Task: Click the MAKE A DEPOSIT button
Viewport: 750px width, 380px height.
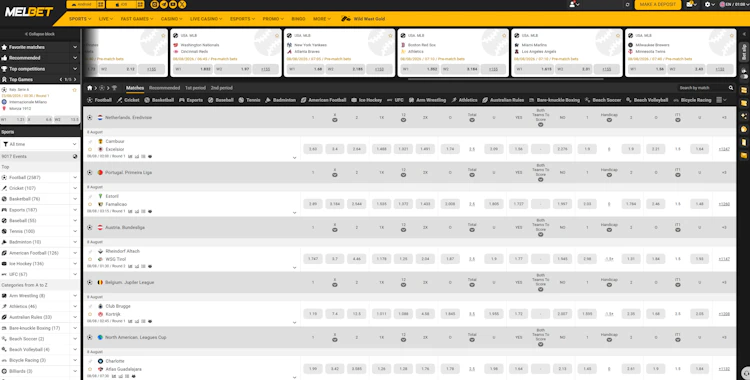Action: click(658, 4)
